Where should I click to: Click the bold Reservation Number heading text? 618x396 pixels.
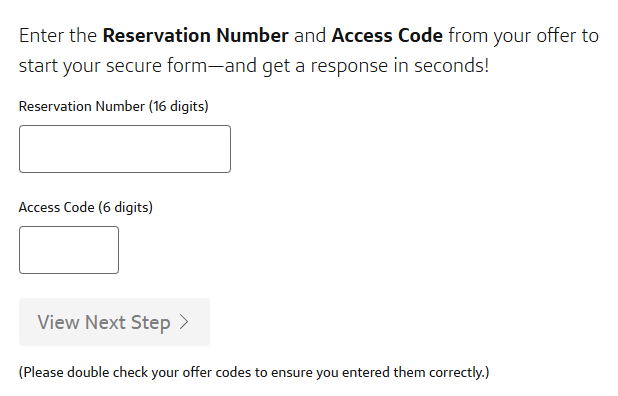[x=195, y=35]
